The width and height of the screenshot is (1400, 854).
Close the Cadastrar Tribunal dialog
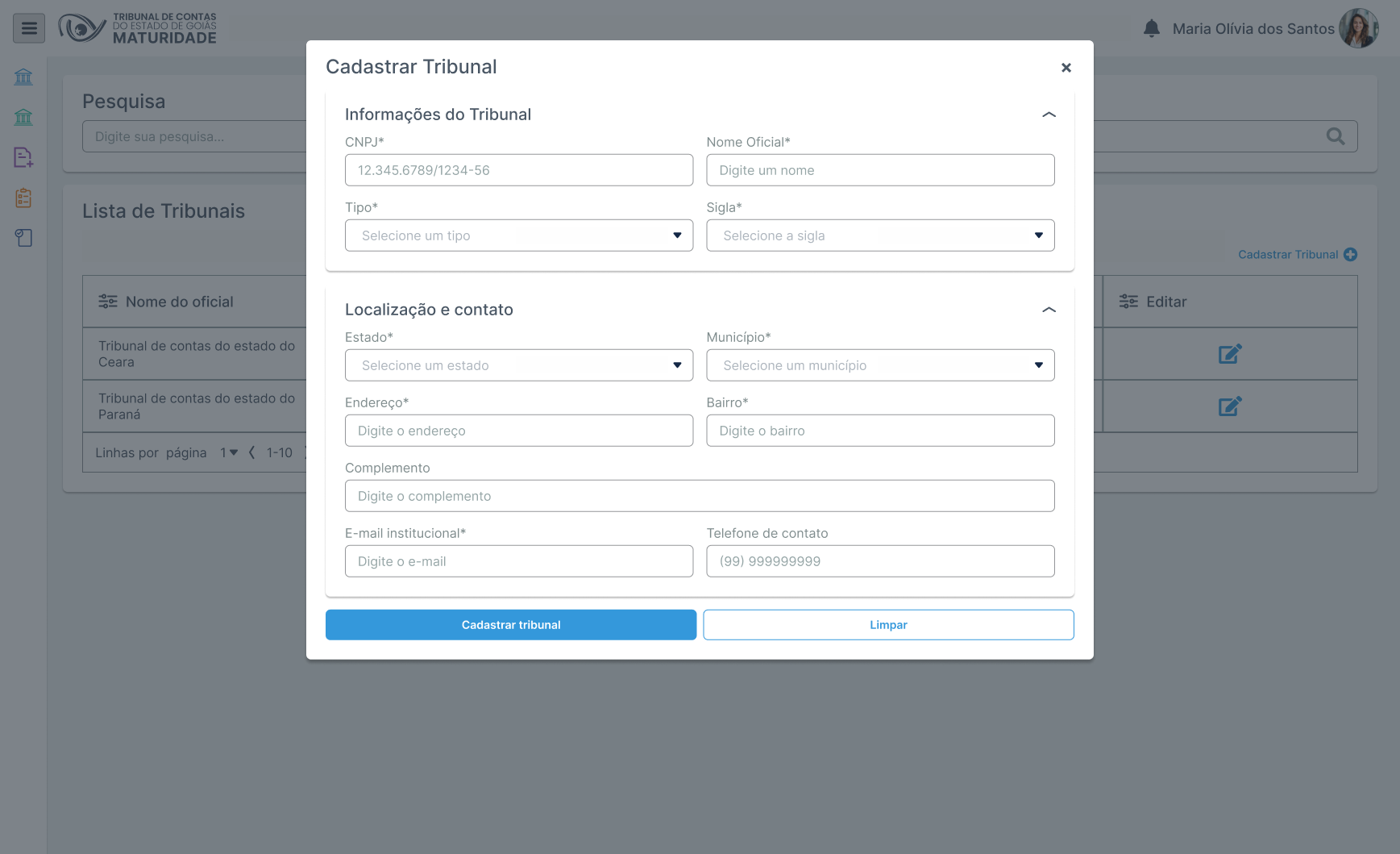[1066, 68]
